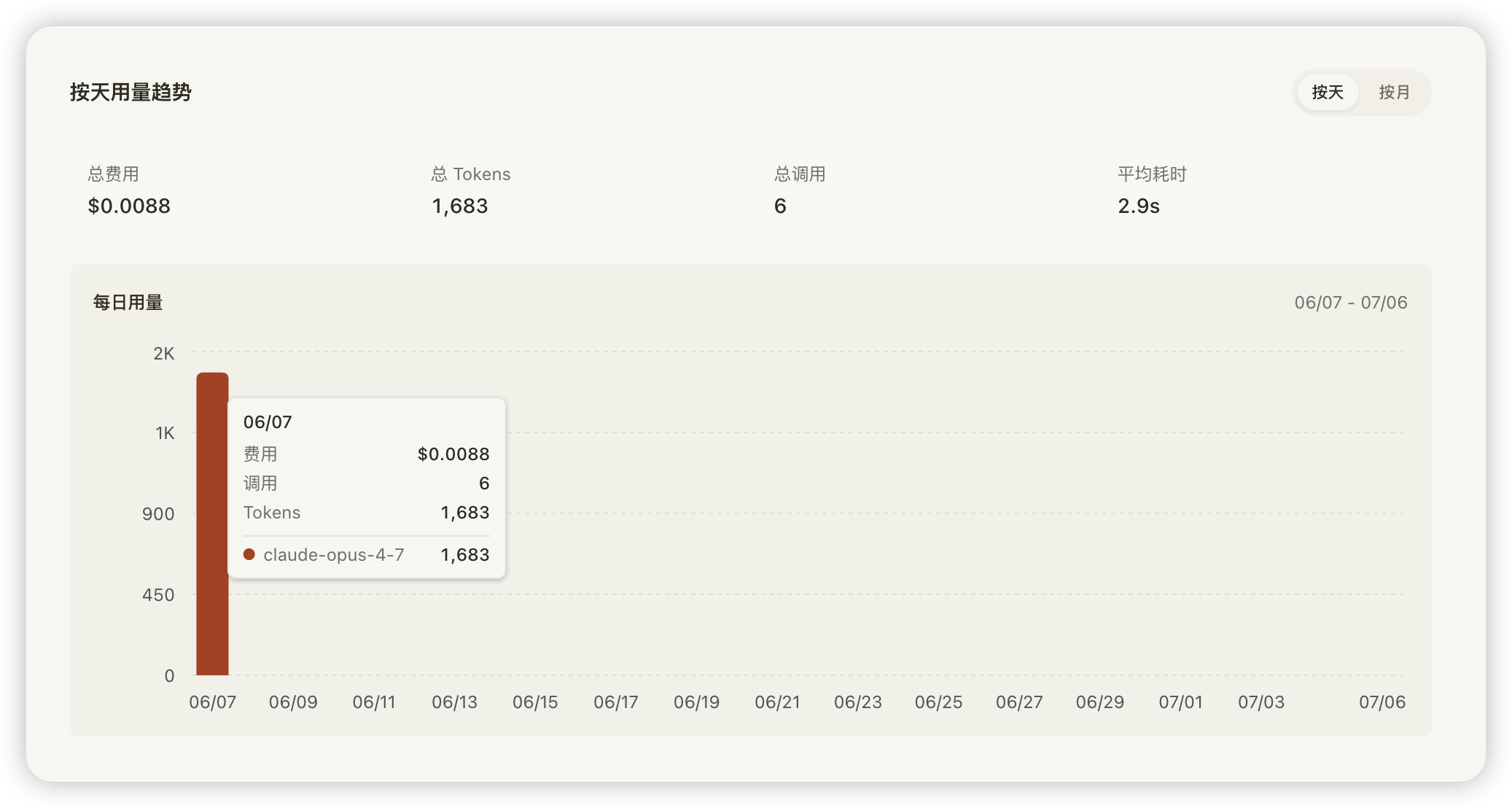The height and width of the screenshot is (808, 1512).
Task: Select the 平均耗时 2.9s stat card
Action: (x=1266, y=191)
